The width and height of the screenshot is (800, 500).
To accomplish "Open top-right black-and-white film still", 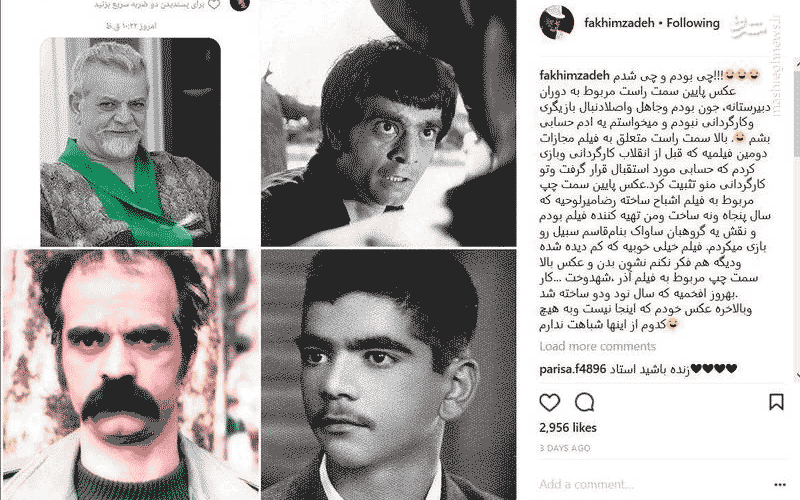I will [x=388, y=123].
